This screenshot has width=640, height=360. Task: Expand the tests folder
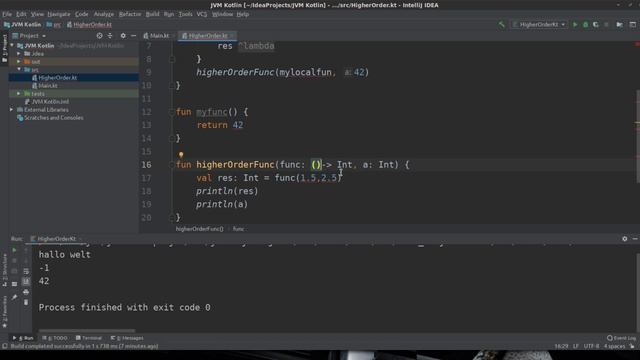(x=19, y=94)
